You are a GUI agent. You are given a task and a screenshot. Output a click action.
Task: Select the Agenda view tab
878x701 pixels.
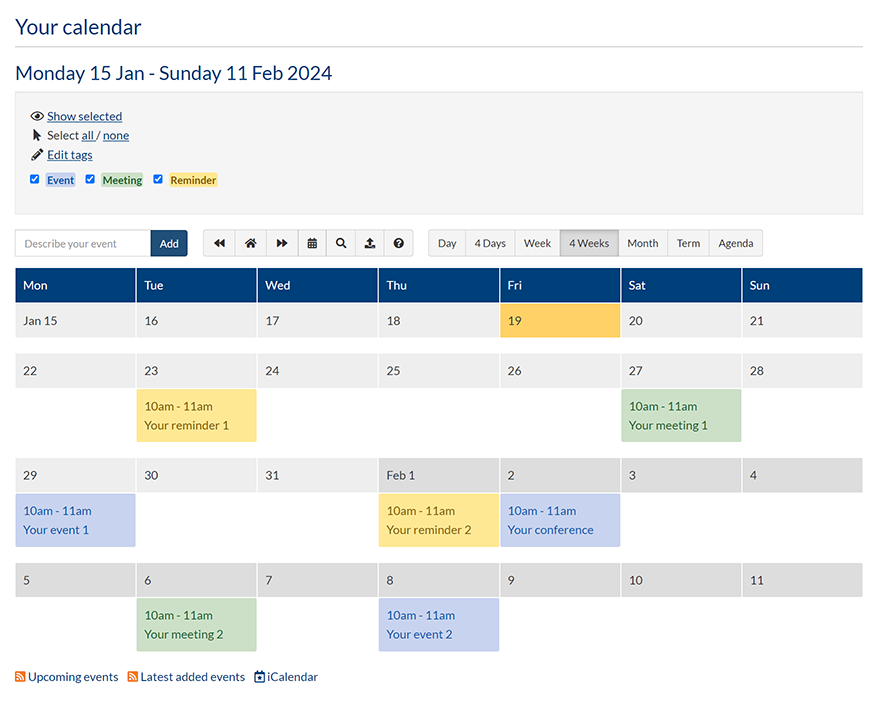click(735, 243)
